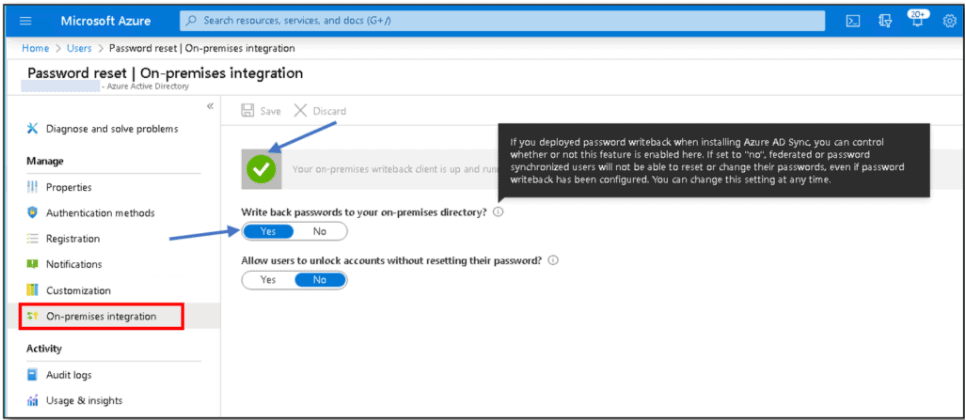Click the Allow users to unlock accounts label
This screenshot has height=420, width=966.
tap(391, 260)
